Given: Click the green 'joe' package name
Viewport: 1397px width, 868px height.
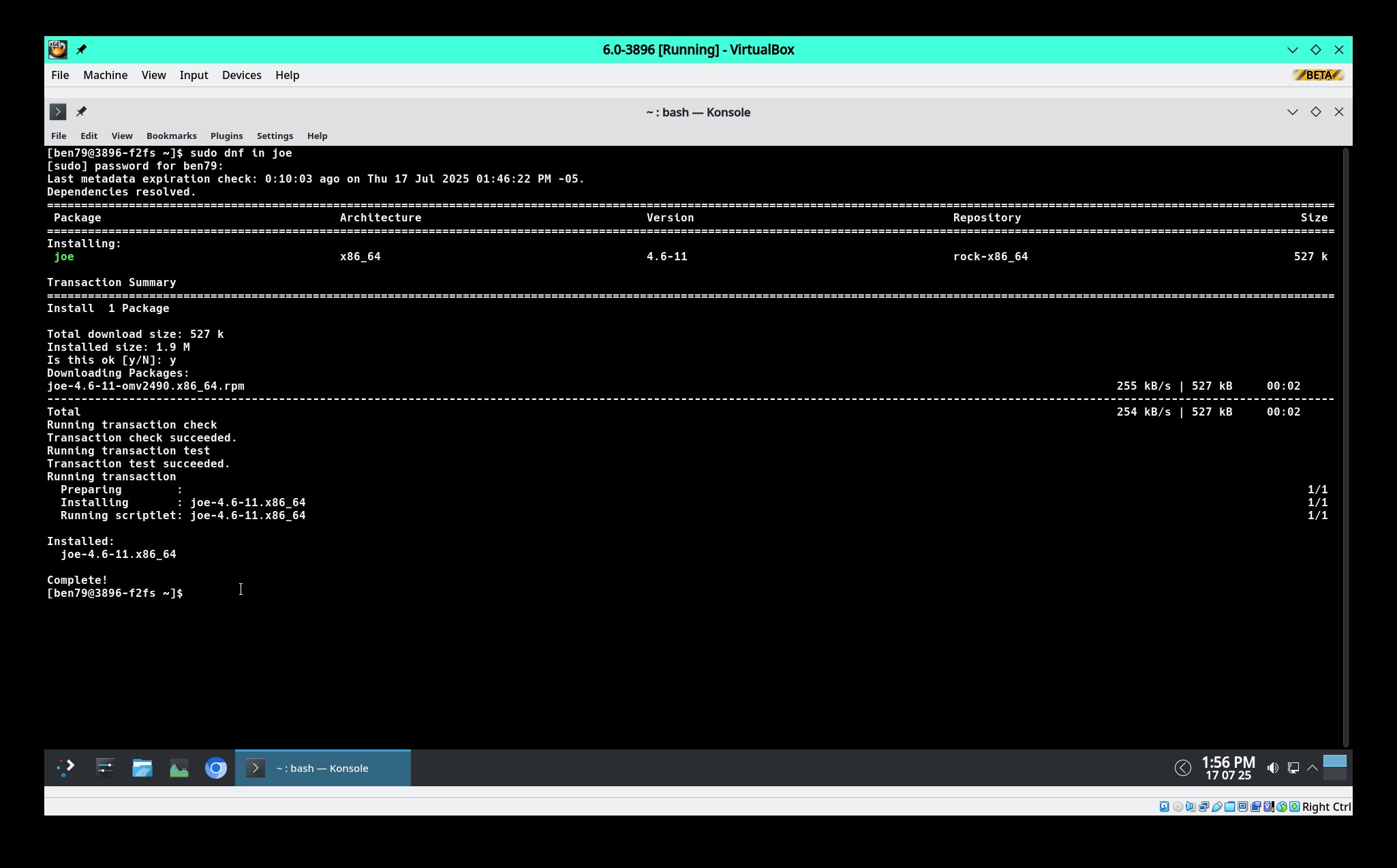Looking at the screenshot, I should (x=64, y=256).
